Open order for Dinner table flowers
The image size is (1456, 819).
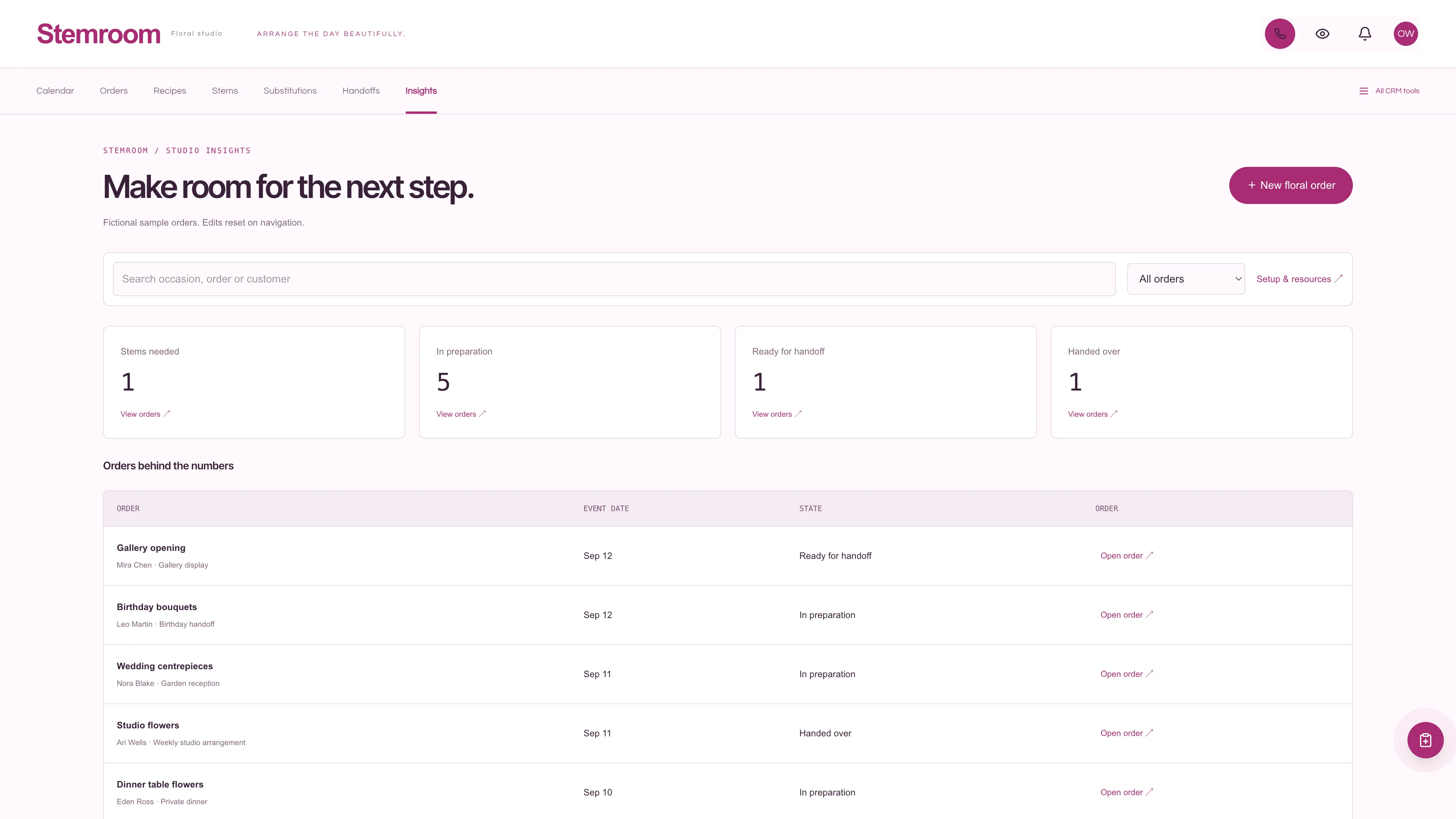point(1127,792)
